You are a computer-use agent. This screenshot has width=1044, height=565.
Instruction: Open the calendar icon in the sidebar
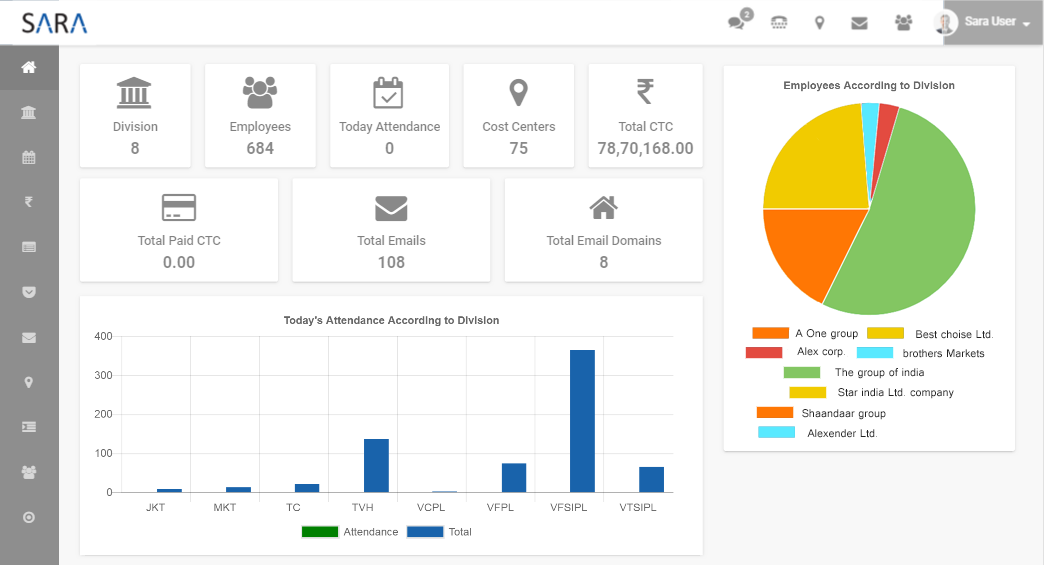tap(29, 157)
